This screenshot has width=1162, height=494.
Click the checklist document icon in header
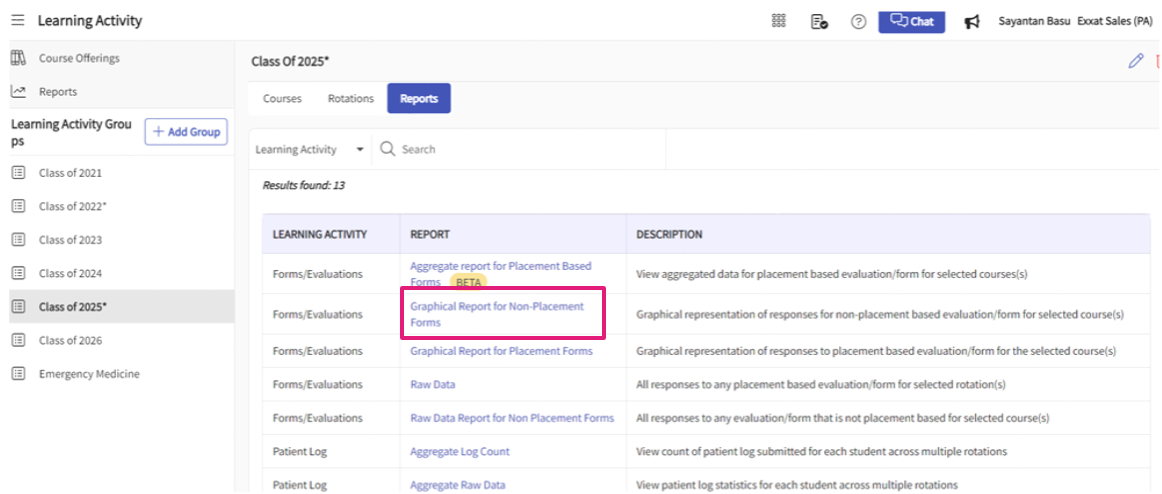(818, 22)
